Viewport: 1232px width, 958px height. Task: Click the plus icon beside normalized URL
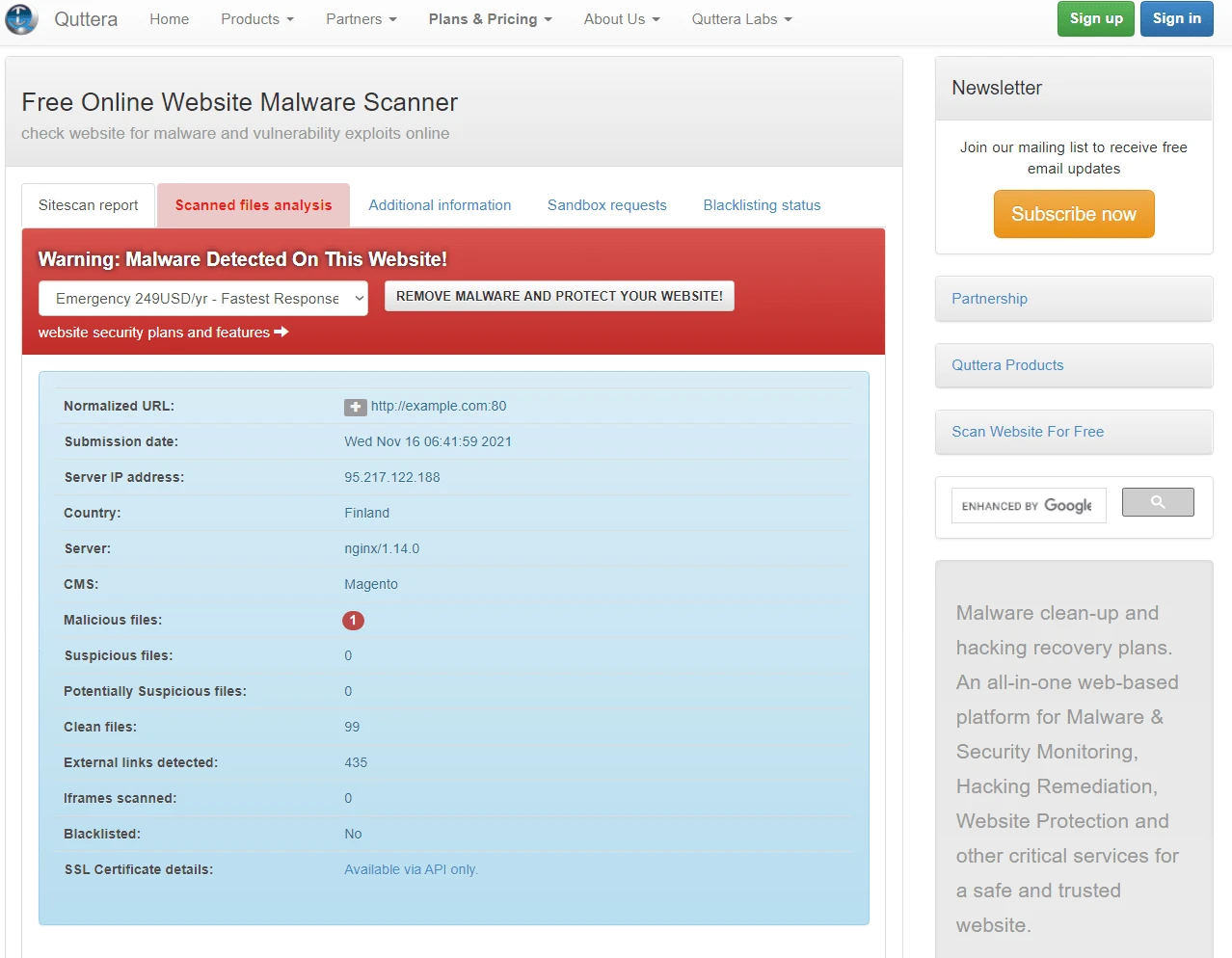(355, 407)
